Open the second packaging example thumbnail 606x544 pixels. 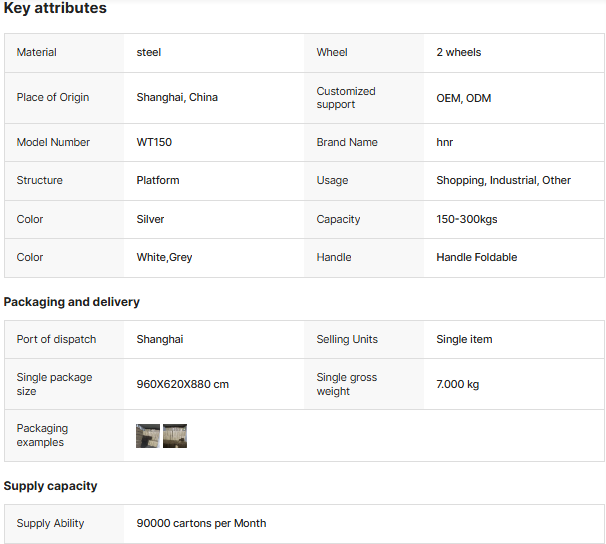[175, 436]
